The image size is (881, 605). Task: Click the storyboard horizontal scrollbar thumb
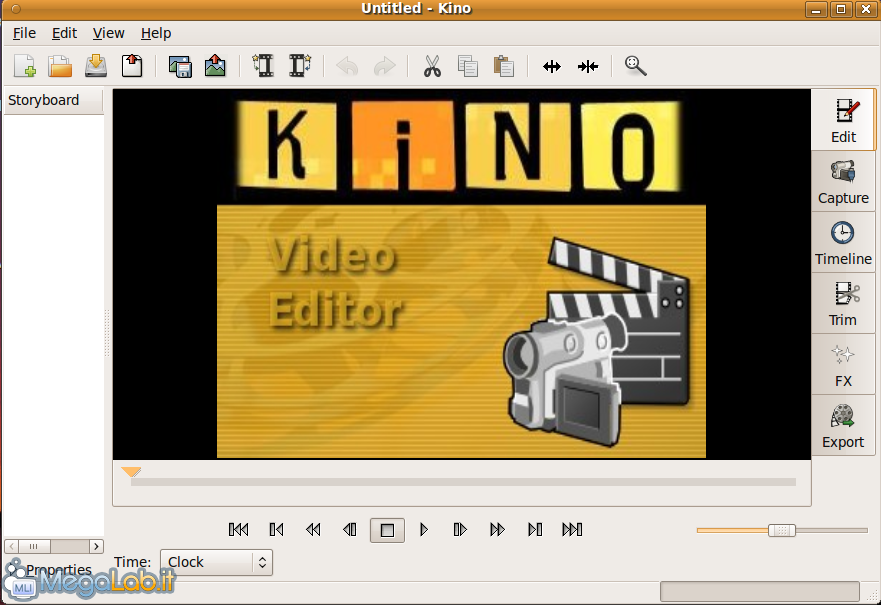pos(34,546)
